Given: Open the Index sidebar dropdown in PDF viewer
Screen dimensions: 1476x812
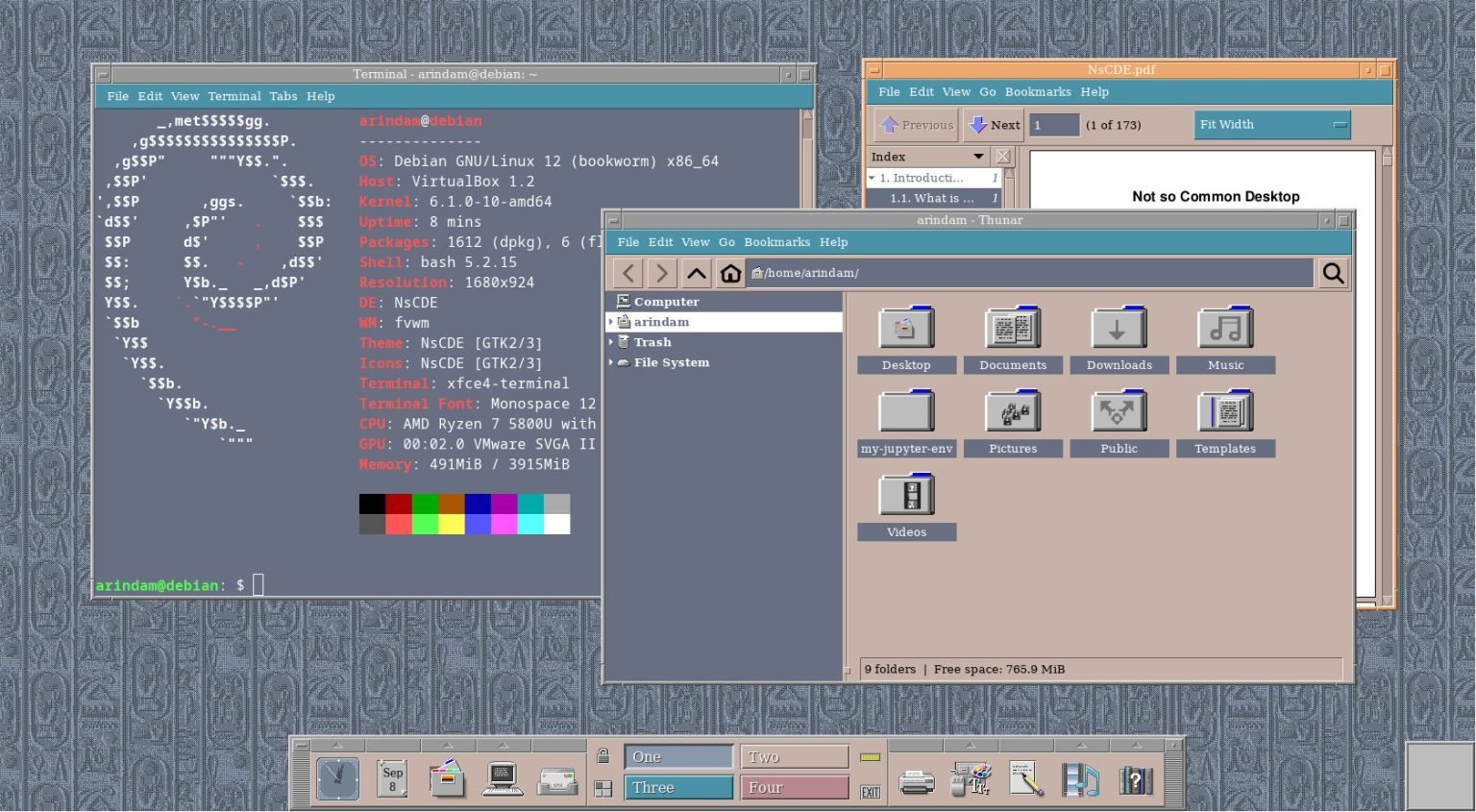Looking at the screenshot, I should (928, 157).
